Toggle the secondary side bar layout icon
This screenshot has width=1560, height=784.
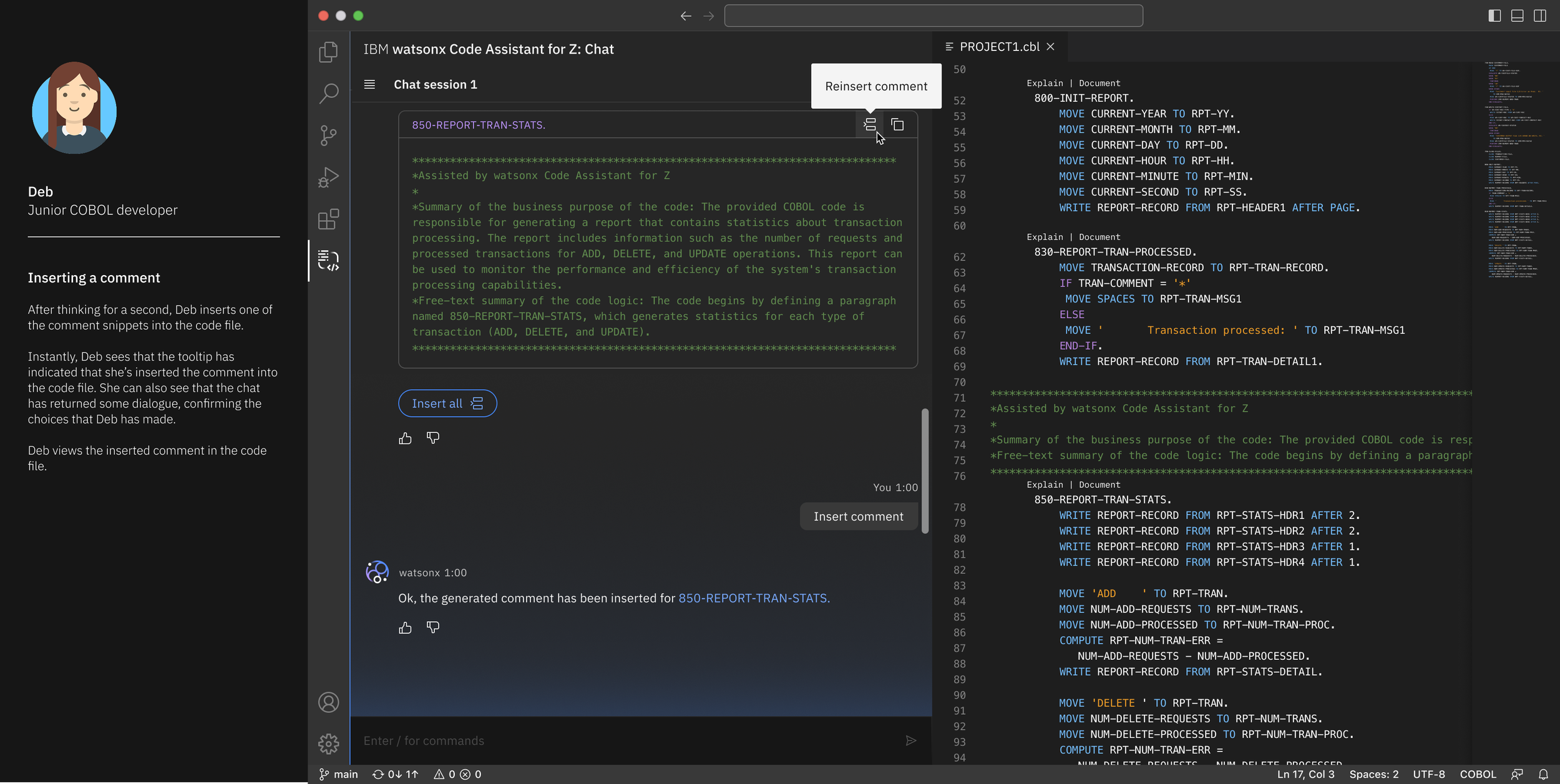[x=1540, y=16]
